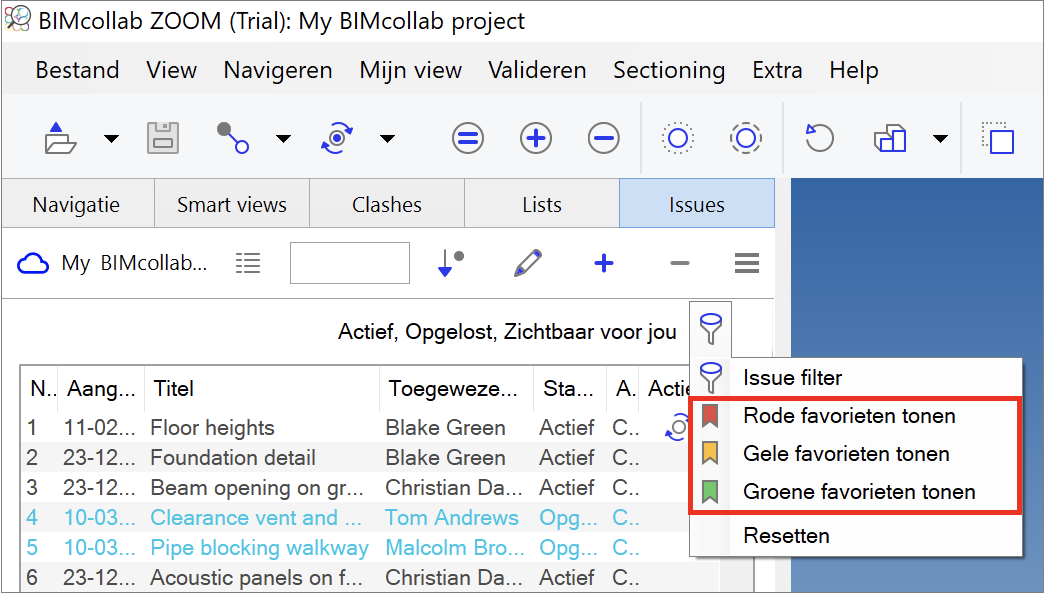Expand the orbit navigation dropdown arrow
The height and width of the screenshot is (594, 1044).
pos(388,139)
